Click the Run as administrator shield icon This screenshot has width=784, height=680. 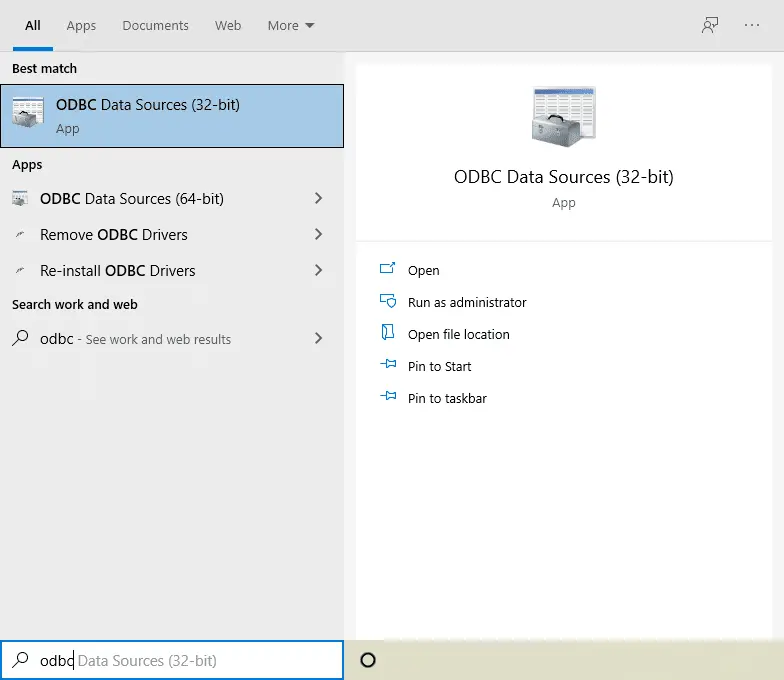tap(388, 301)
